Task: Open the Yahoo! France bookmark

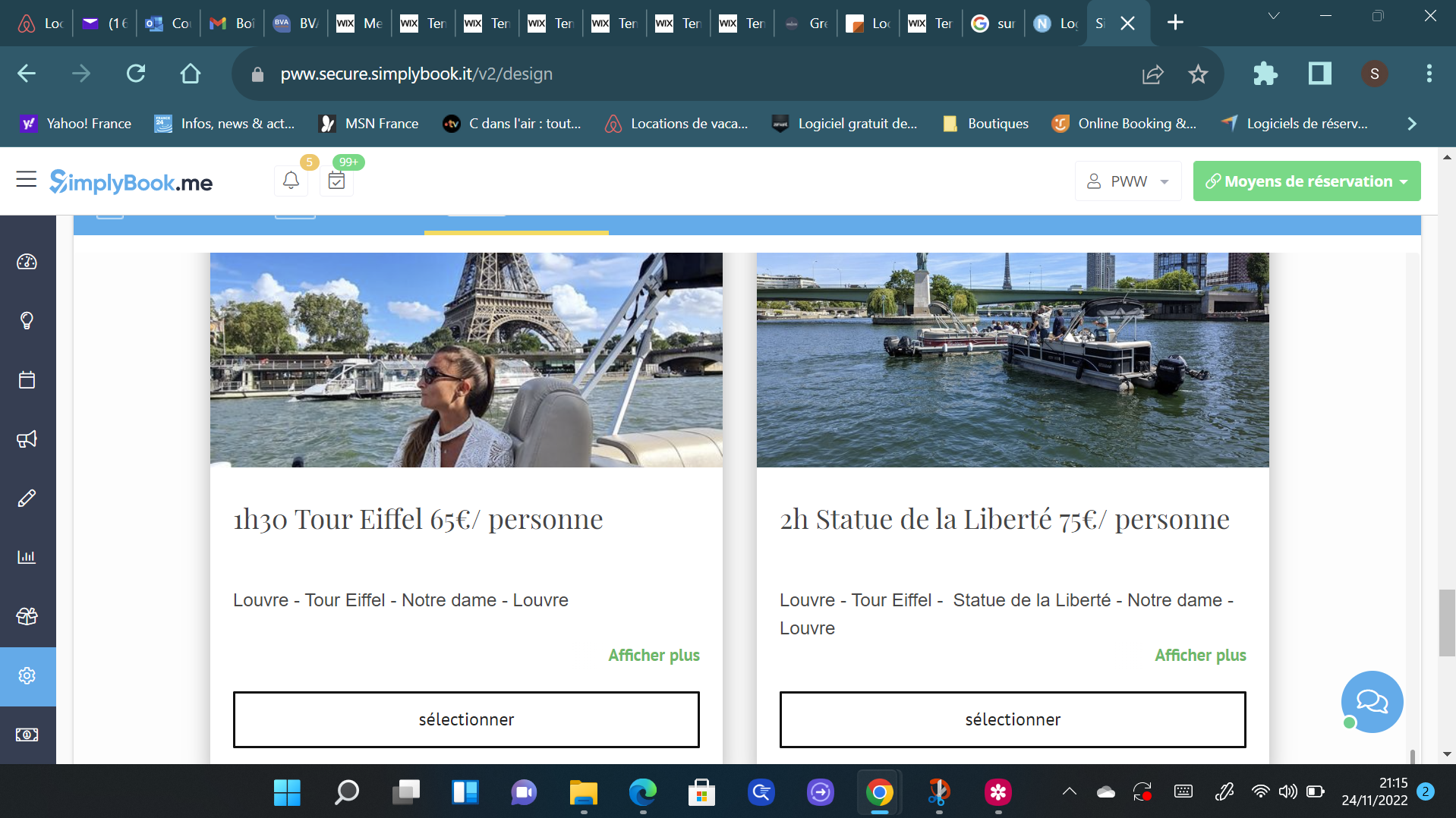Action: coord(76,124)
